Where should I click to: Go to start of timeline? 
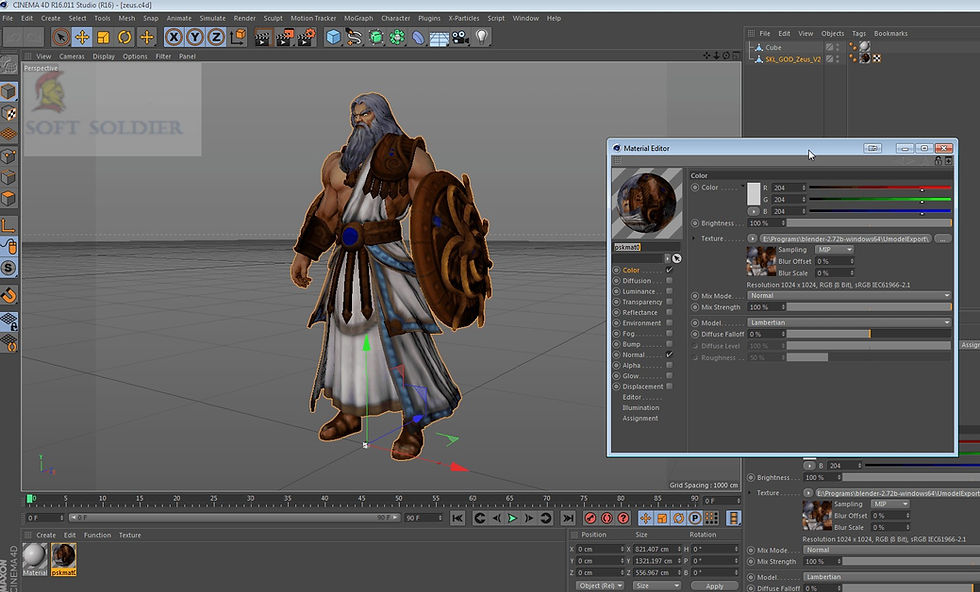(458, 518)
